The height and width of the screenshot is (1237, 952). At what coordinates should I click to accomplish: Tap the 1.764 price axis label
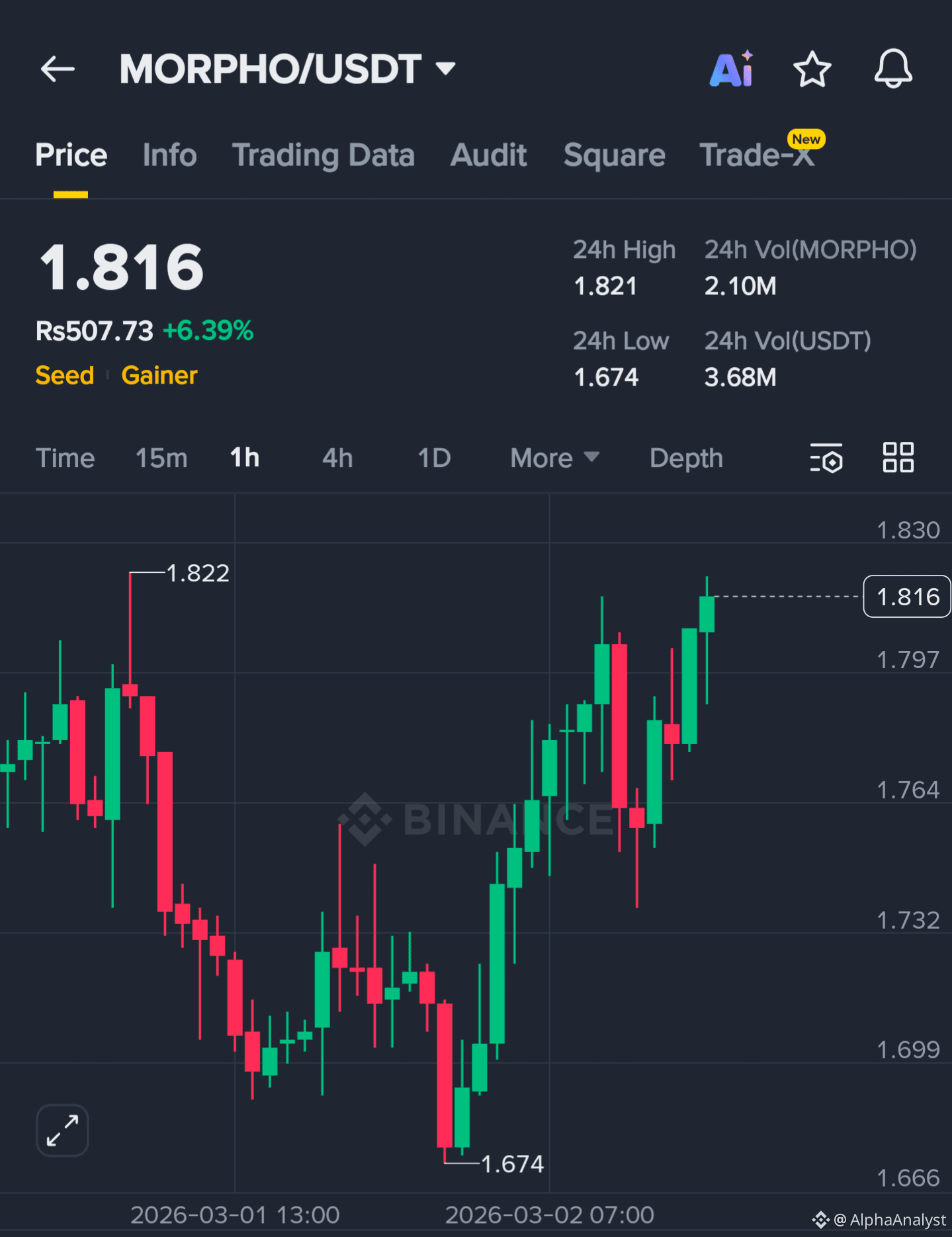pos(908,790)
